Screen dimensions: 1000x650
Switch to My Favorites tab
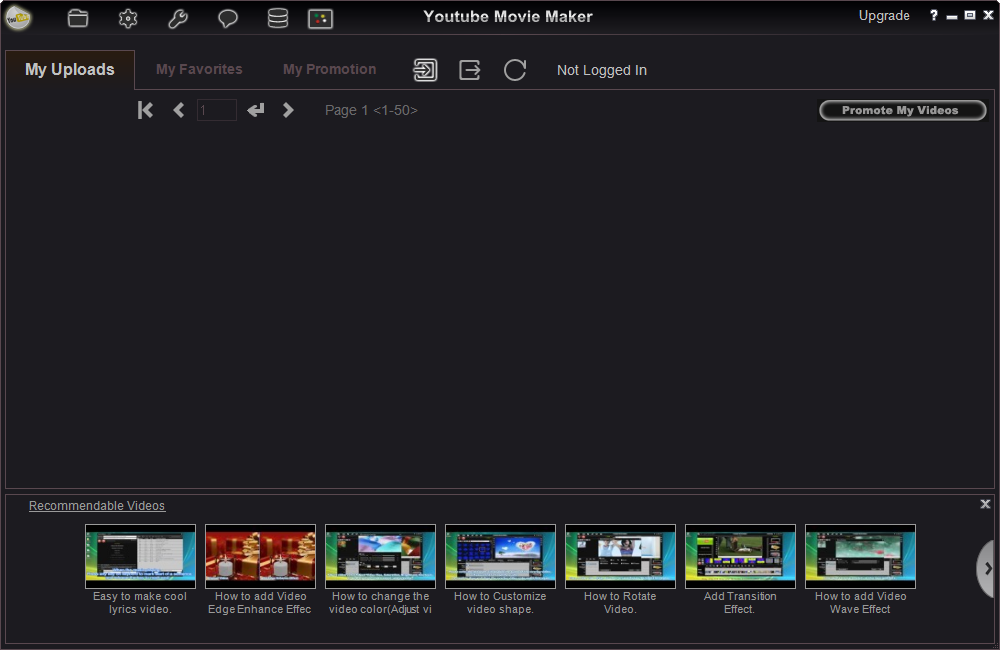(199, 70)
